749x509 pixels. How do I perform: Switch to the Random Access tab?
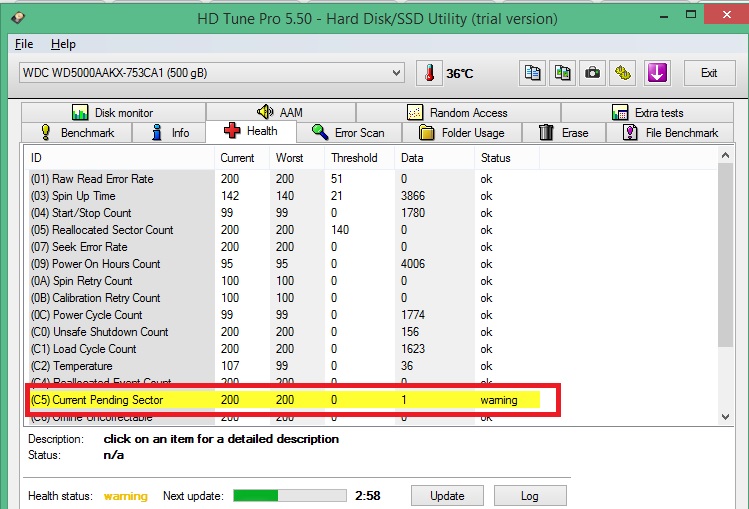pos(458,113)
